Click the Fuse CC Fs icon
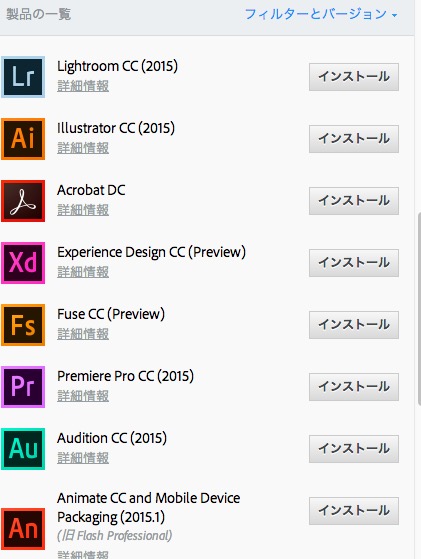The image size is (421, 559). click(x=23, y=325)
